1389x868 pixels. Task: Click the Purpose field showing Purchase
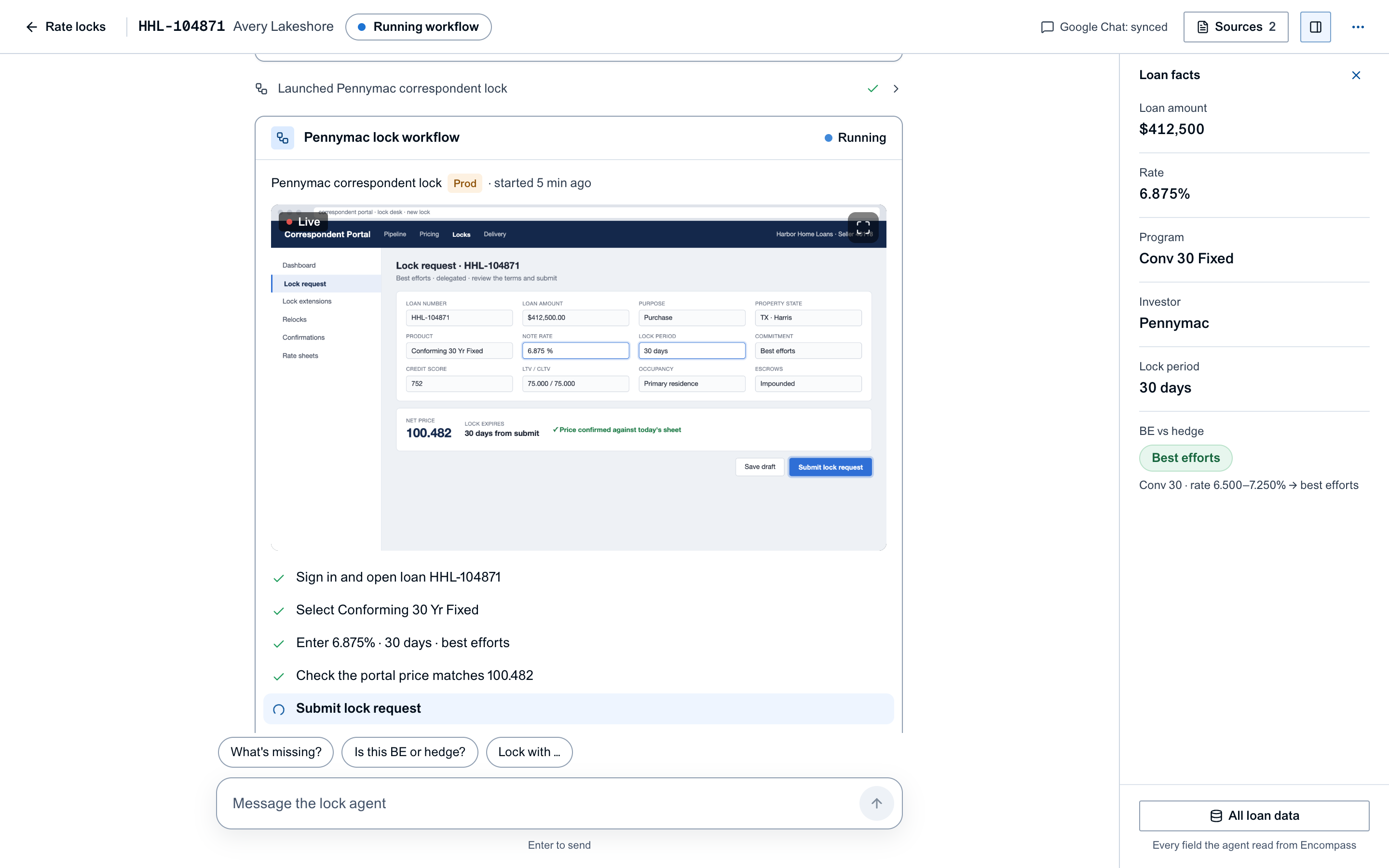click(x=692, y=317)
